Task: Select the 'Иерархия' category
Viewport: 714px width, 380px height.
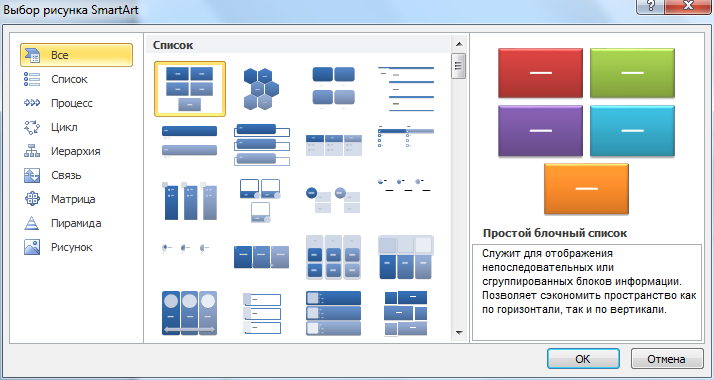Action: (75, 152)
